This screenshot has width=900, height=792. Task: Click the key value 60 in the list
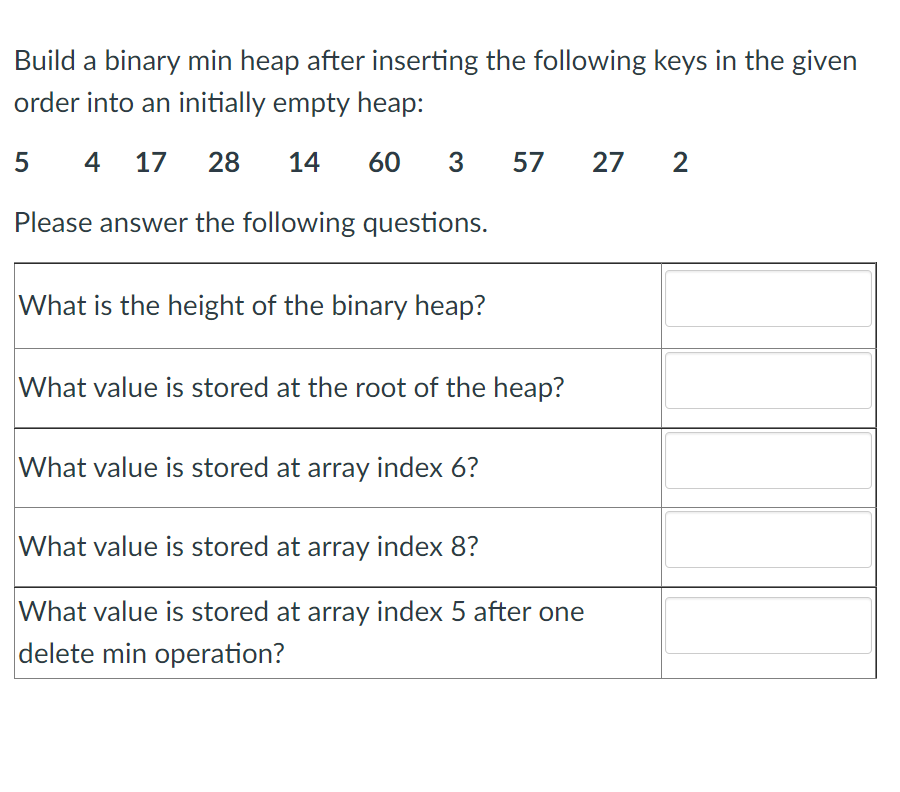pyautogui.click(x=384, y=162)
